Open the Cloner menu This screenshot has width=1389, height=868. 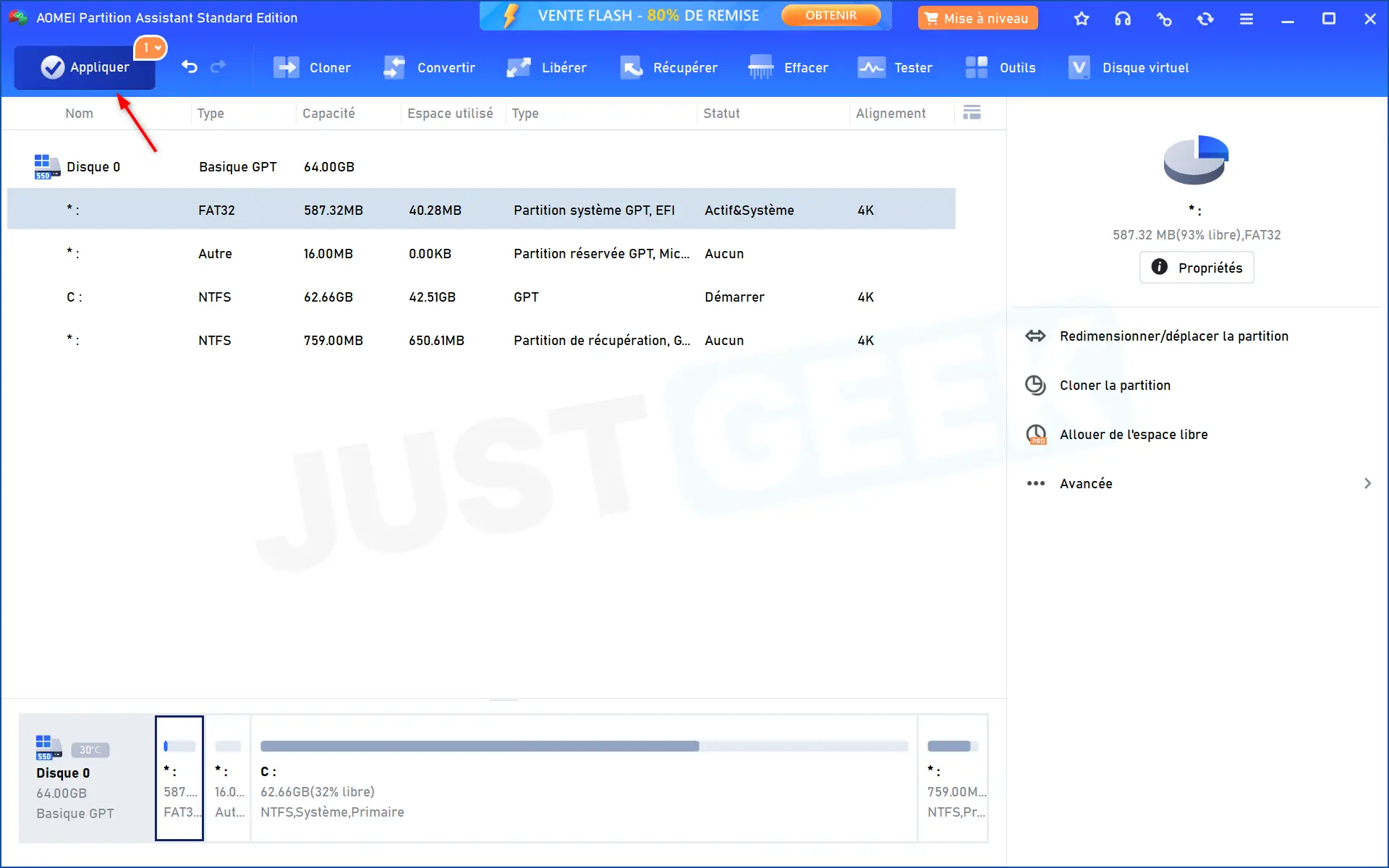click(312, 68)
